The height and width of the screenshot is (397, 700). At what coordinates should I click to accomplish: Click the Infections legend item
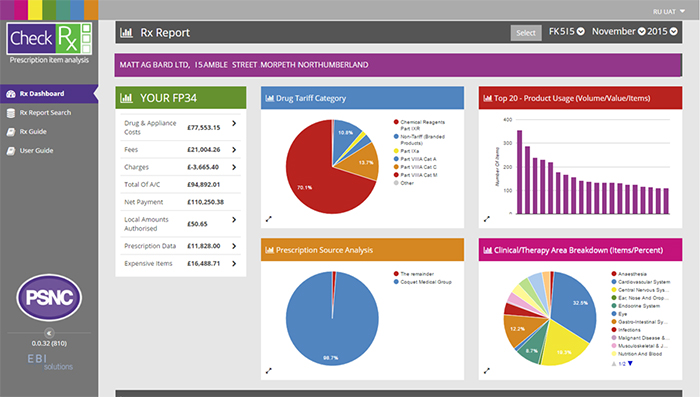coord(626,330)
